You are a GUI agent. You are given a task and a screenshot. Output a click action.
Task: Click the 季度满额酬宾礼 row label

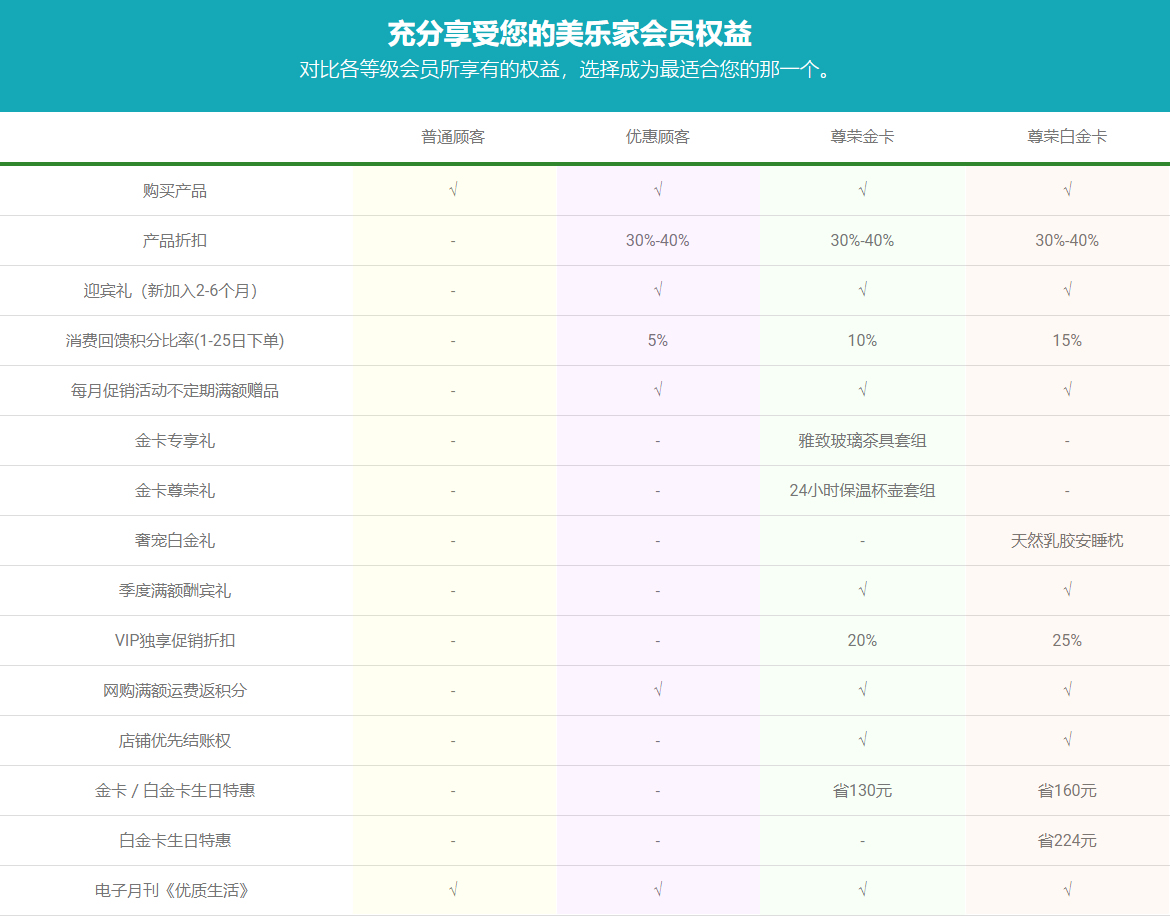tap(175, 591)
